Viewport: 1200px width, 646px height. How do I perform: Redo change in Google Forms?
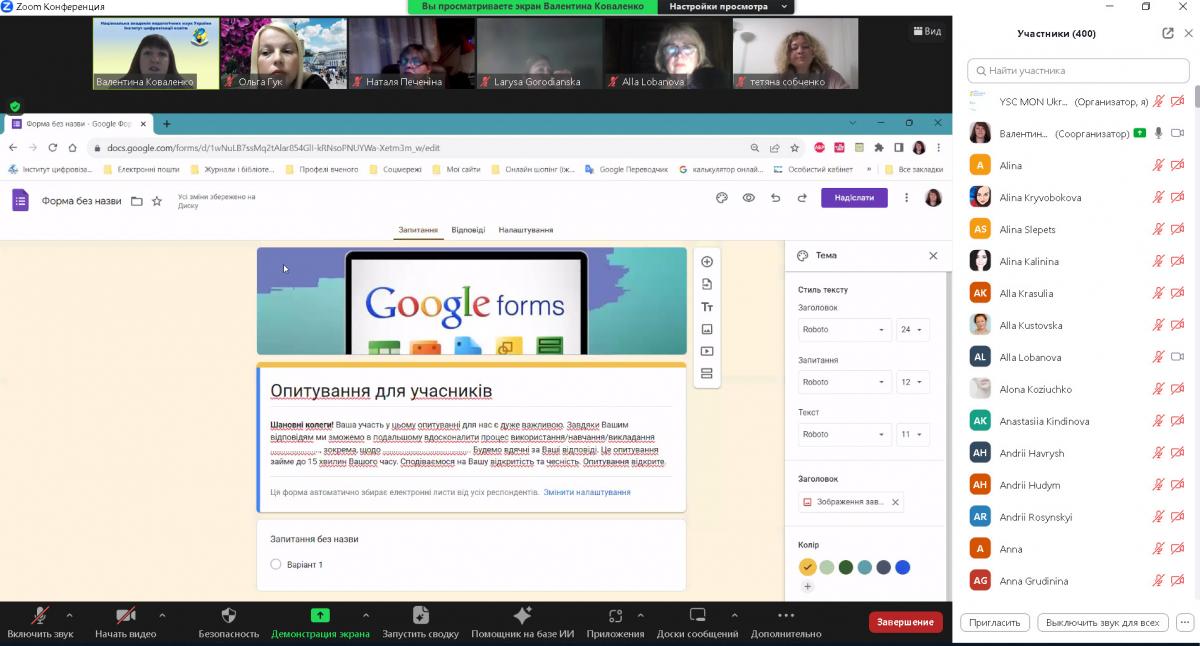[802, 198]
